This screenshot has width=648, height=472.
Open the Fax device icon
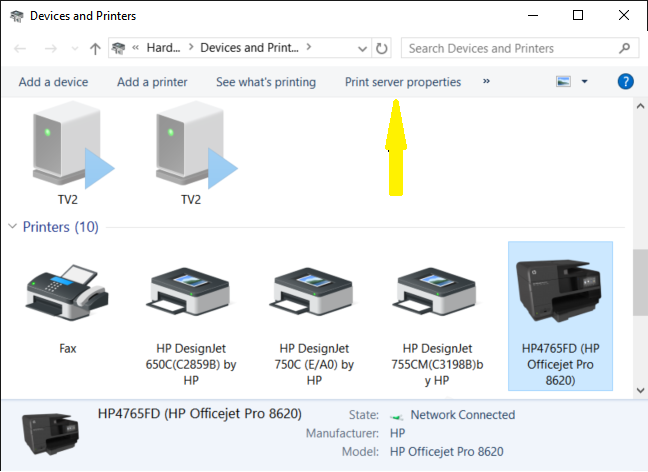click(x=67, y=293)
